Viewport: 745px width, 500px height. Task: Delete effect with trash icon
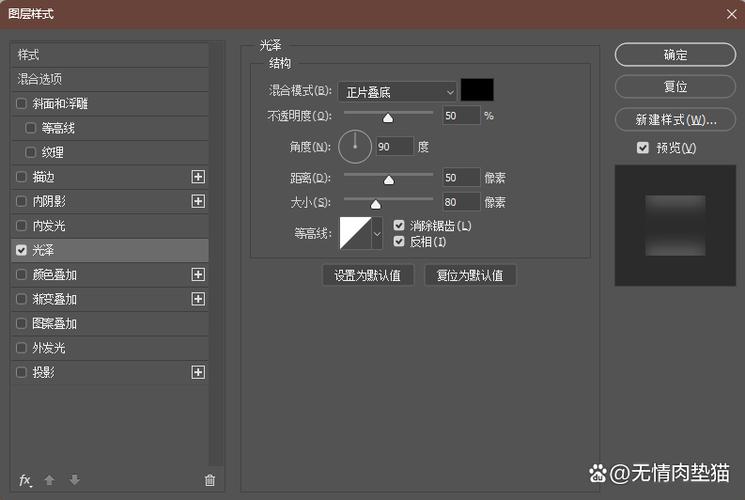[x=210, y=481]
